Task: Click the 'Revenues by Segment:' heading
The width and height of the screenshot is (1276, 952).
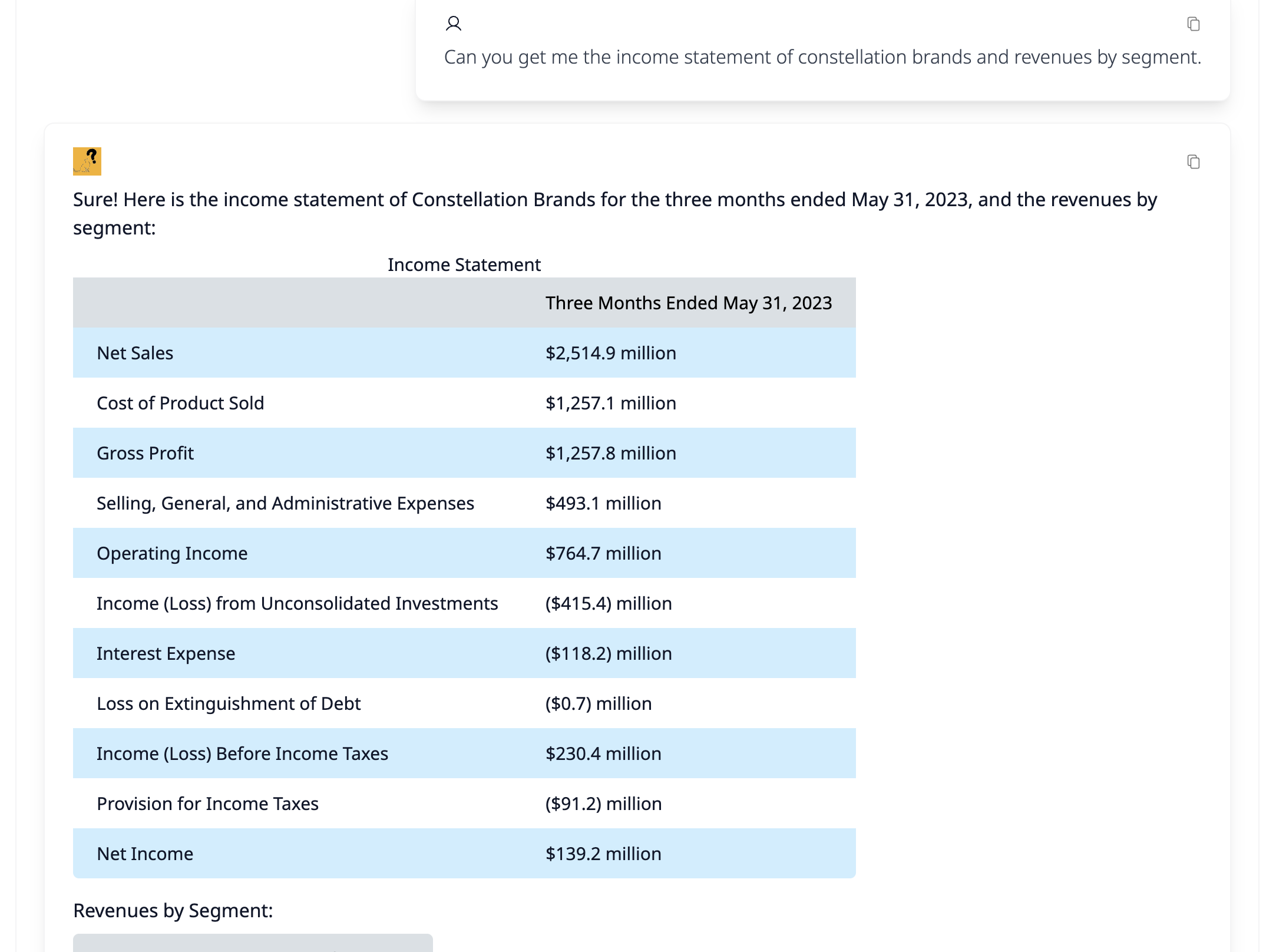Action: pyautogui.click(x=173, y=911)
